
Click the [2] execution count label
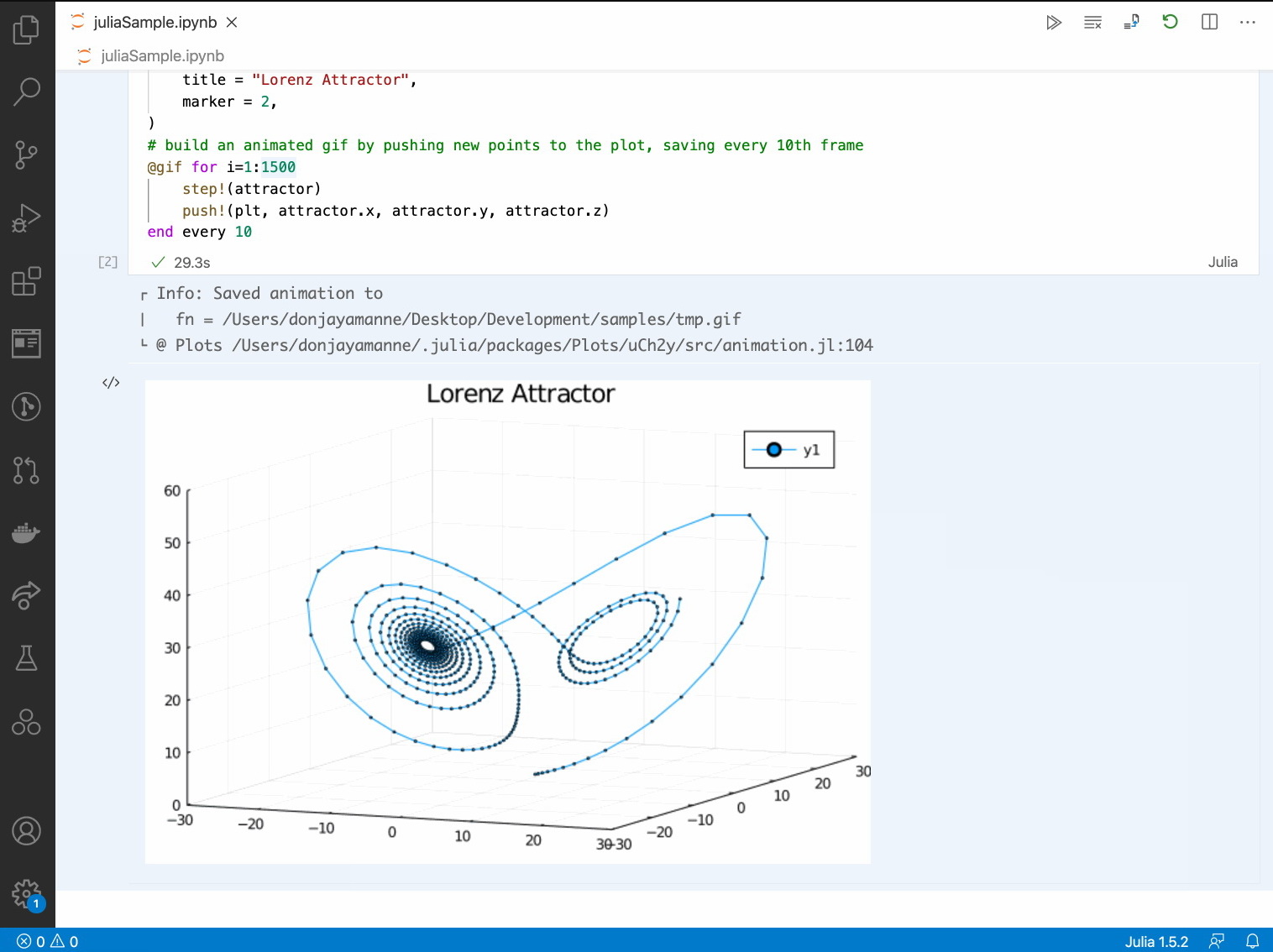pos(107,262)
